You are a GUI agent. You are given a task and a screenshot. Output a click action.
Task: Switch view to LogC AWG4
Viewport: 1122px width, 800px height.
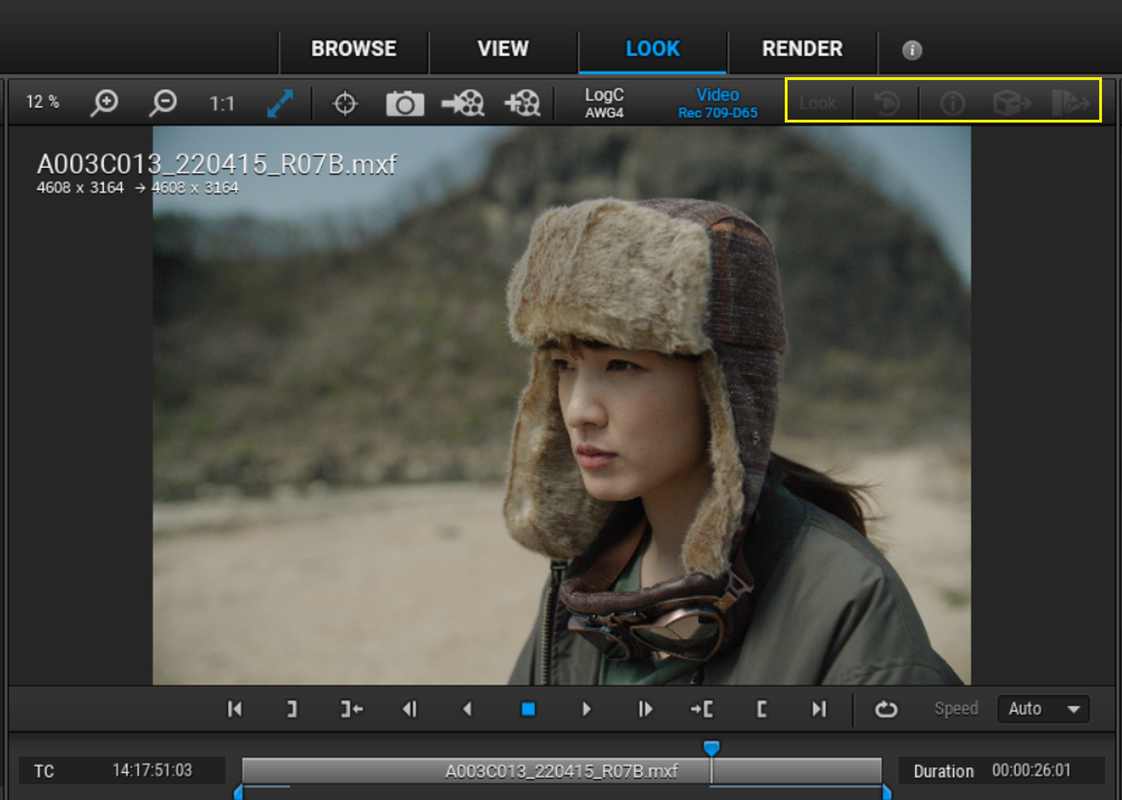click(604, 103)
